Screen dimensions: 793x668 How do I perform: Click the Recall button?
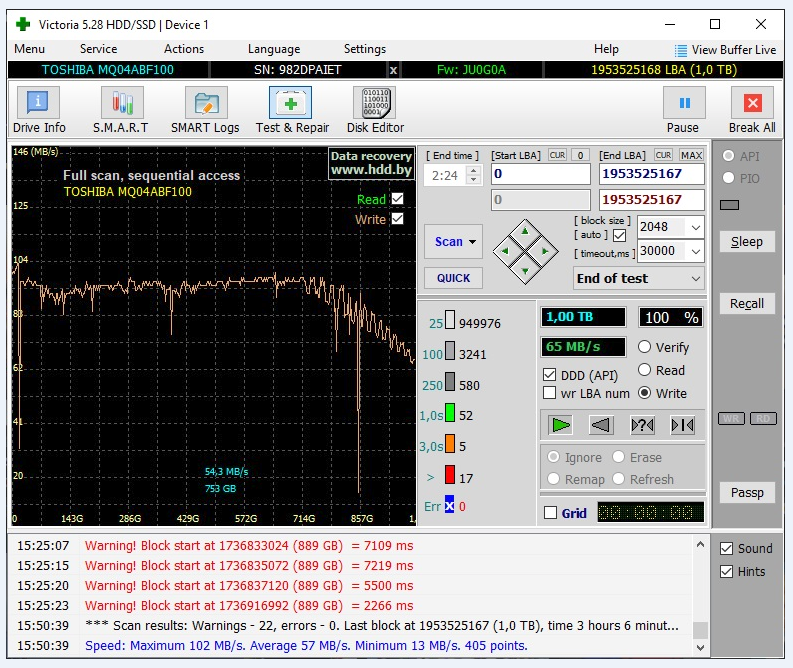coord(747,303)
